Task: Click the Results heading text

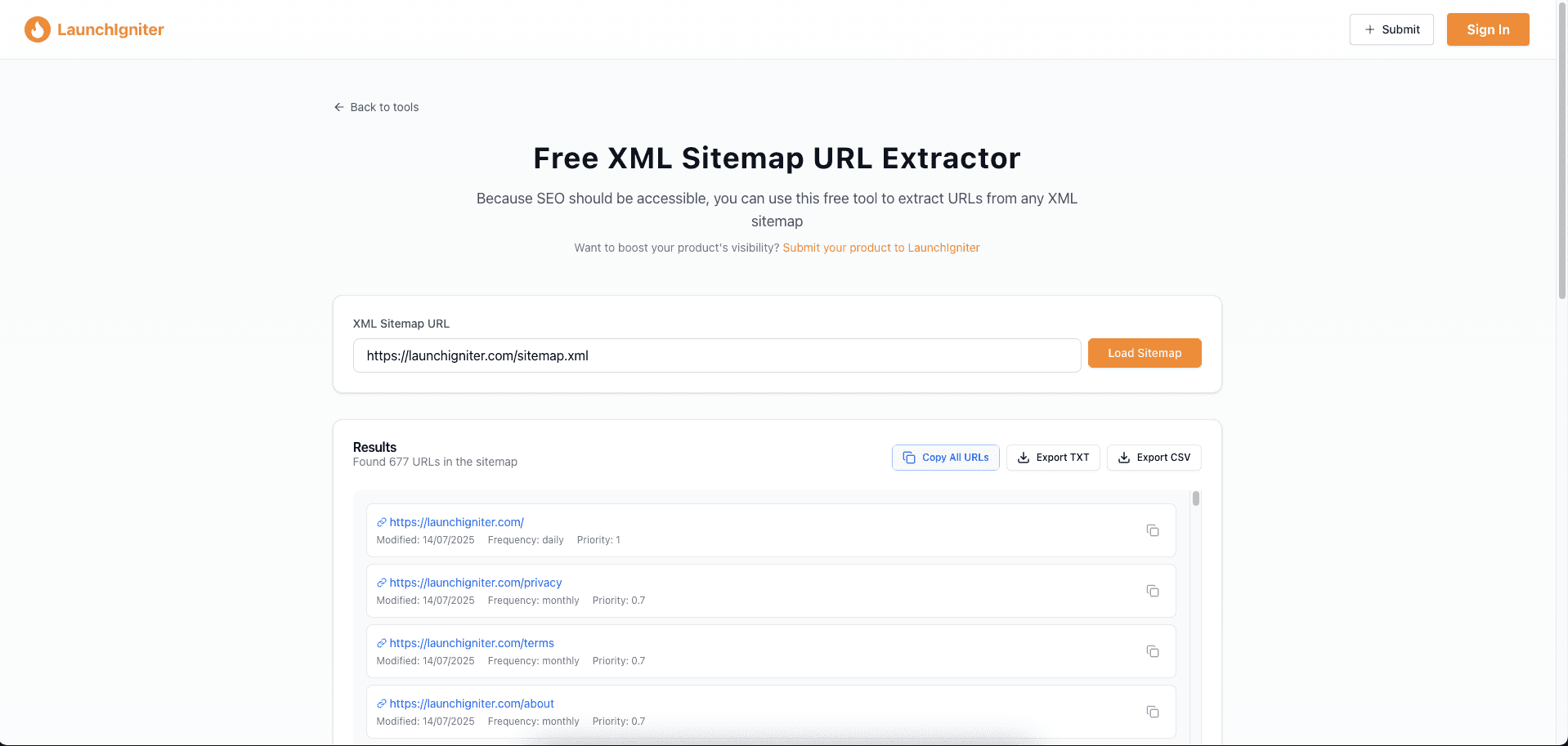Action: [374, 447]
